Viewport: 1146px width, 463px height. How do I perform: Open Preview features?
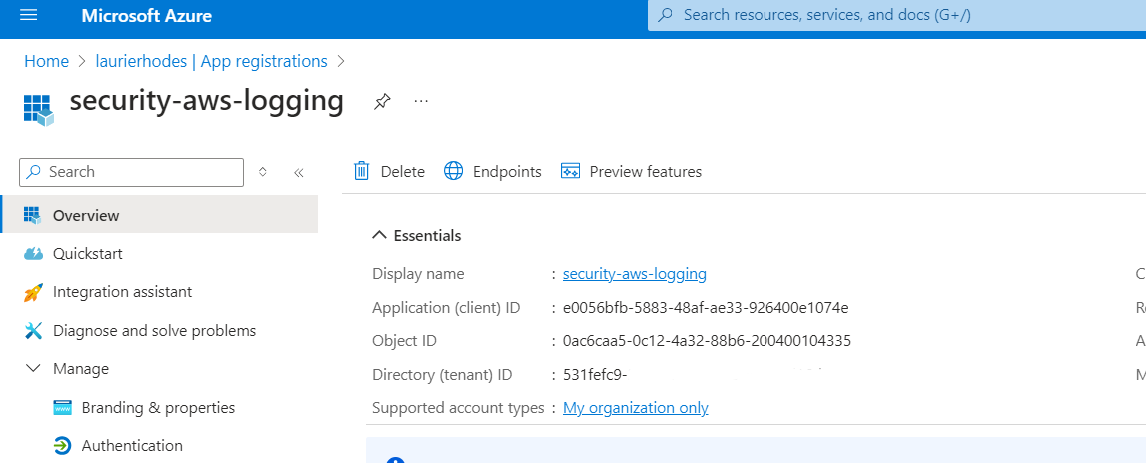coord(631,171)
